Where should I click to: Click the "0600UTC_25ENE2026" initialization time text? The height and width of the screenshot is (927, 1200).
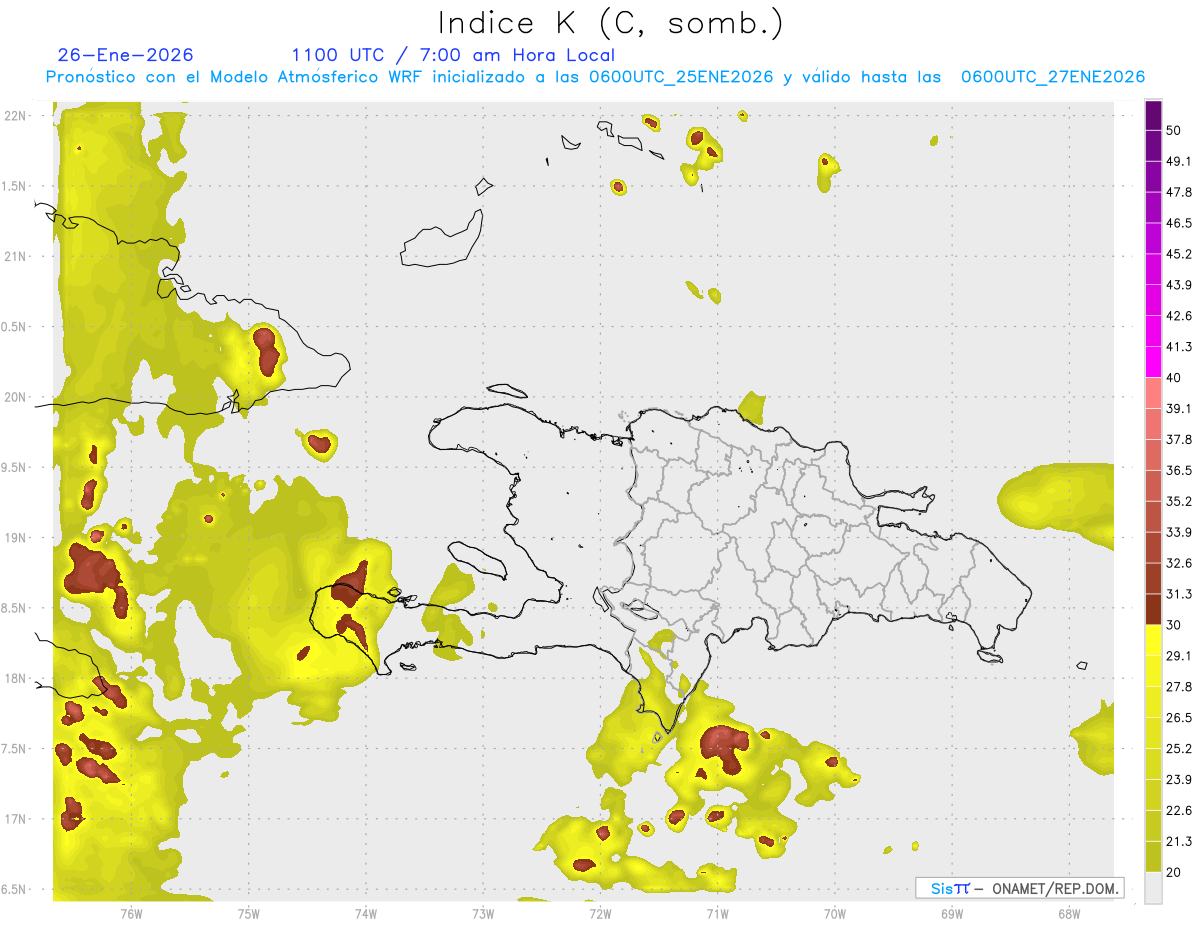coord(681,77)
